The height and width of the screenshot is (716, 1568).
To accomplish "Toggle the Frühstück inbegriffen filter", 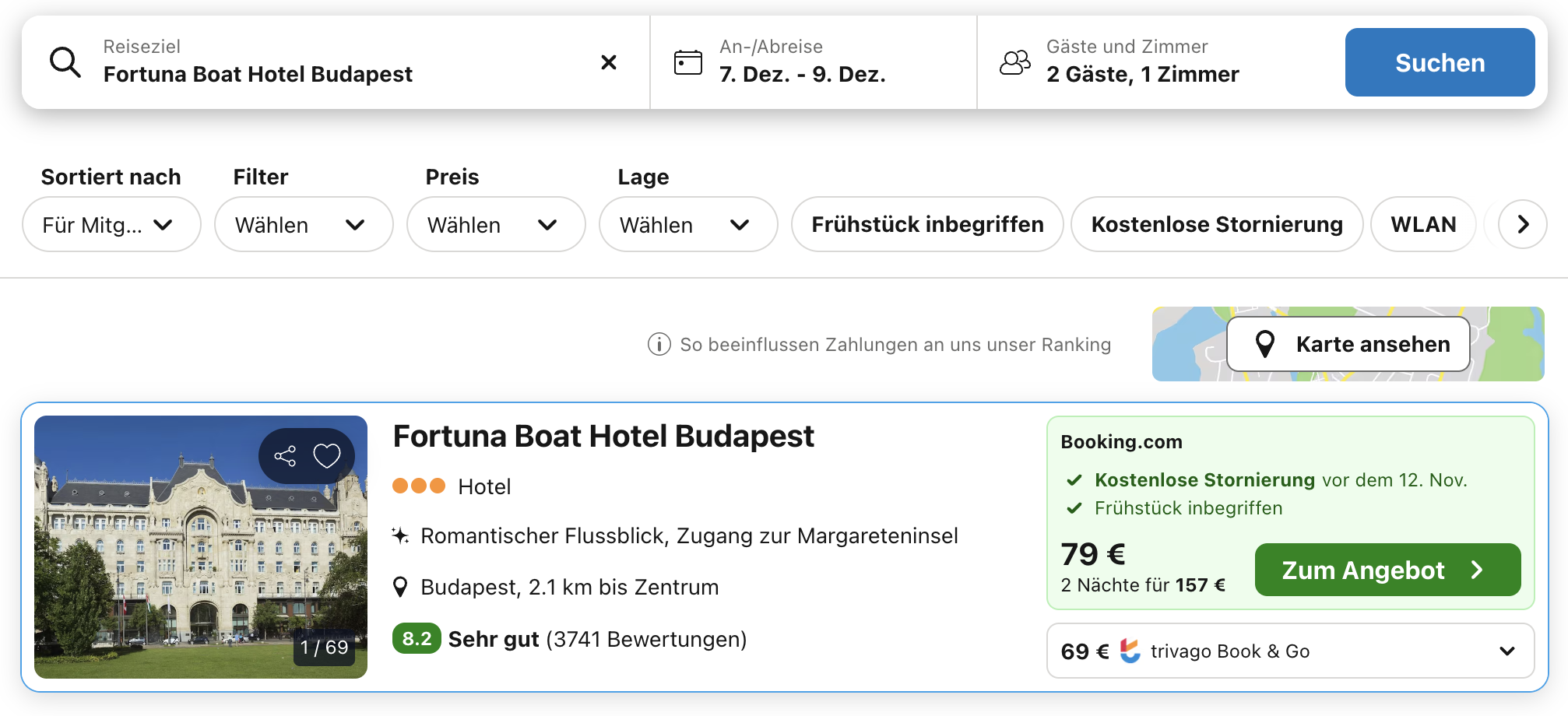I will click(926, 225).
